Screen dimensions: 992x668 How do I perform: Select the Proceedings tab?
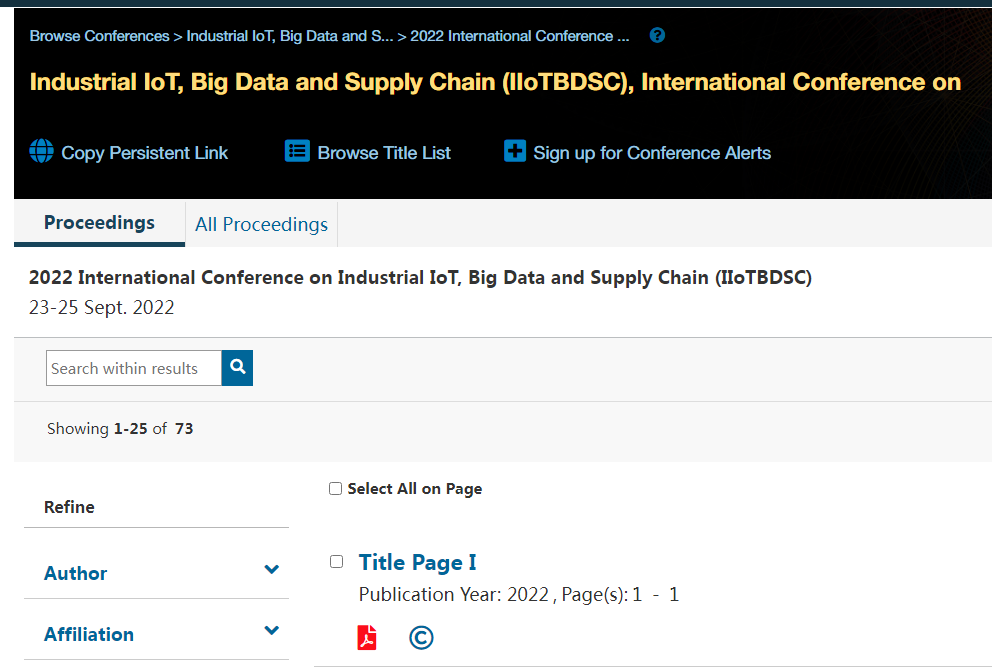point(99,223)
